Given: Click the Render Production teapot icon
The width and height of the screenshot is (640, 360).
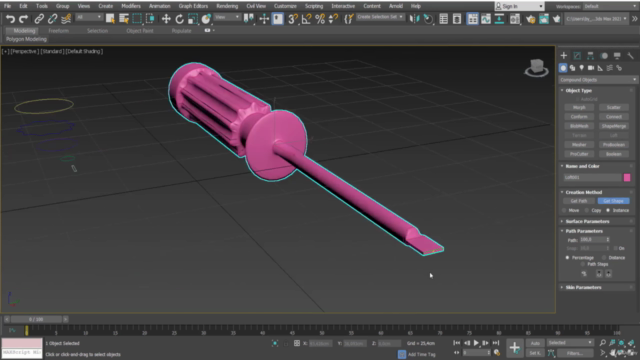Looking at the screenshot, I should tap(556, 19).
